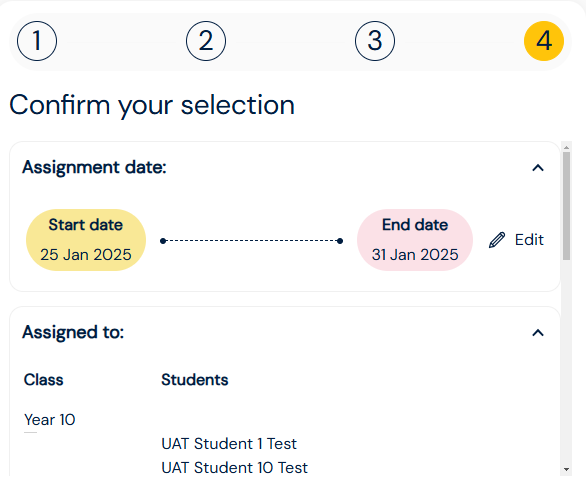
Task: Select UAT Student 1 Test
Action: point(229,444)
